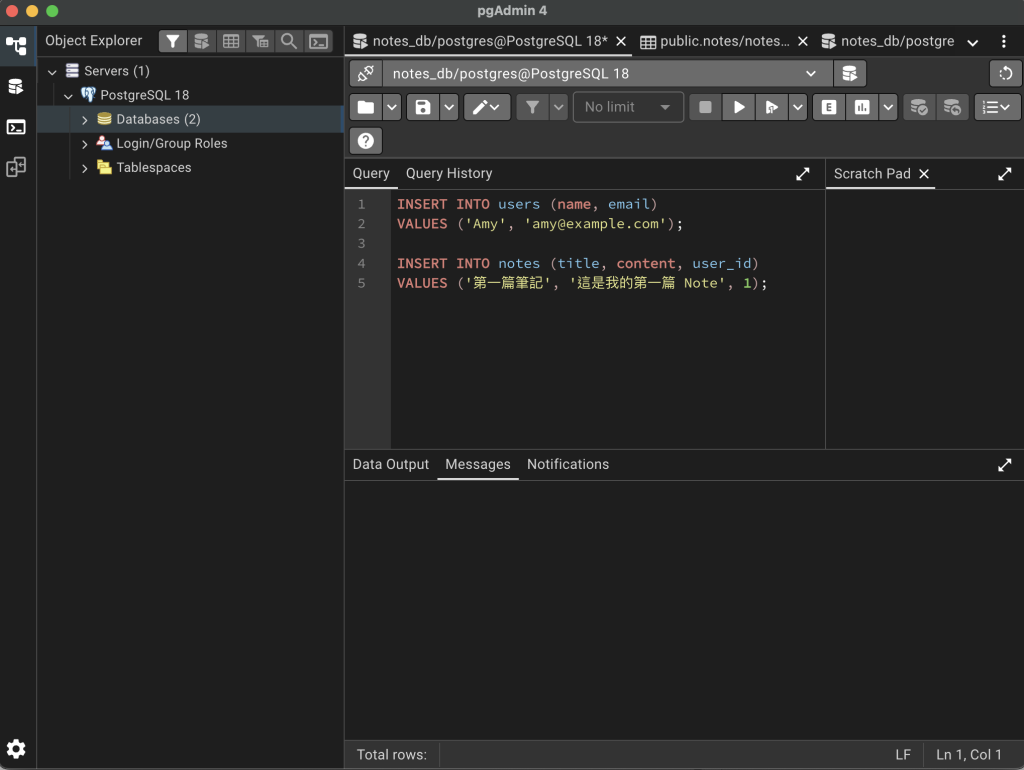Collapse the PostgreSQL 18 tree node

tap(68, 95)
